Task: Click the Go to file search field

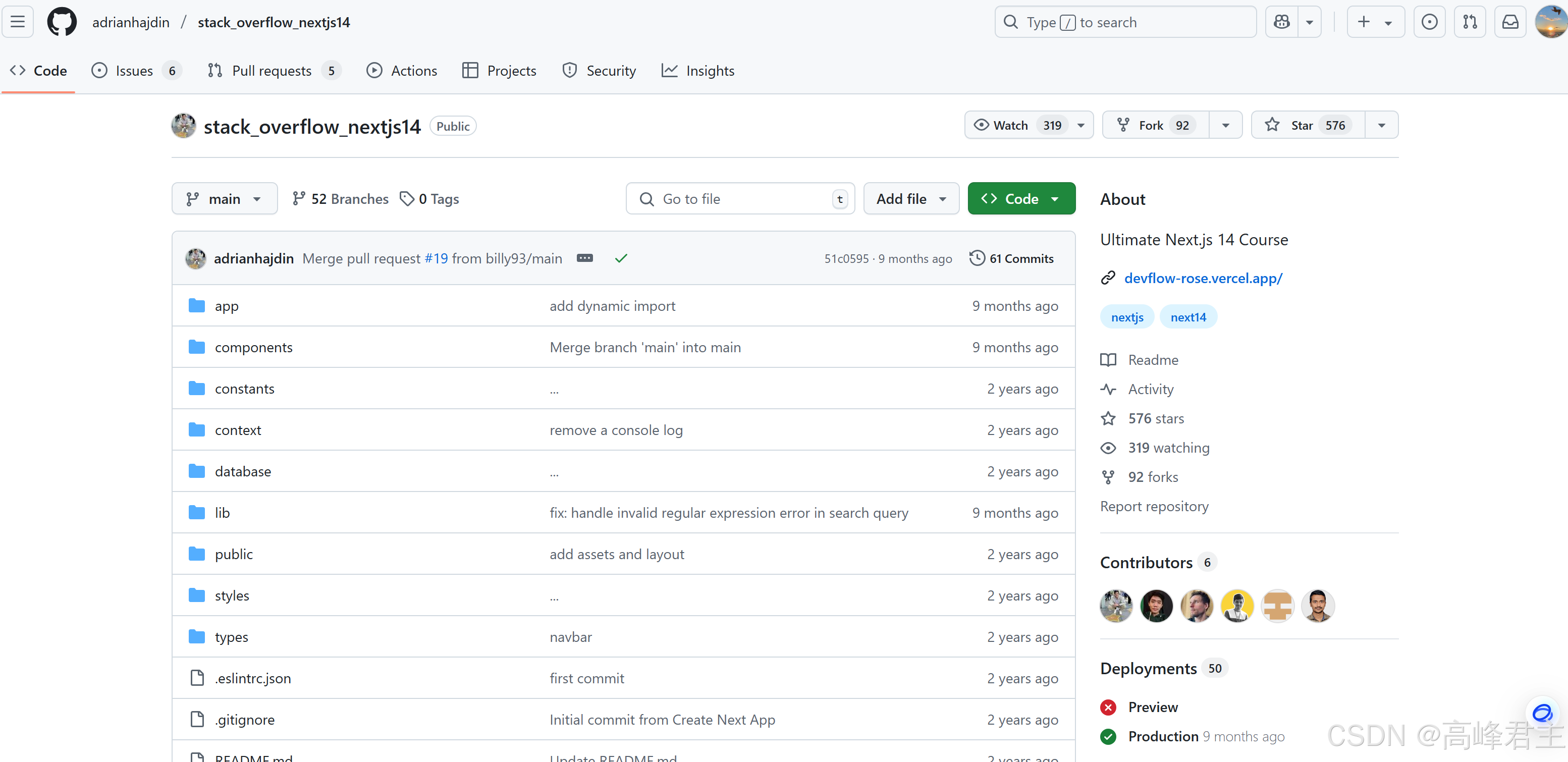Action: pyautogui.click(x=739, y=198)
